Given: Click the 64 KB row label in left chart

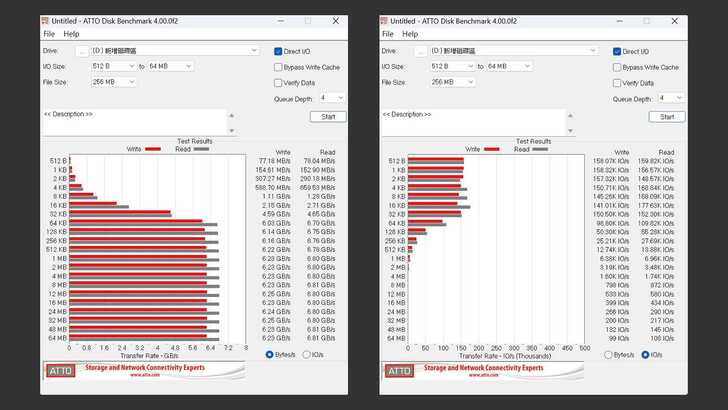Looking at the screenshot, I should tap(58, 223).
